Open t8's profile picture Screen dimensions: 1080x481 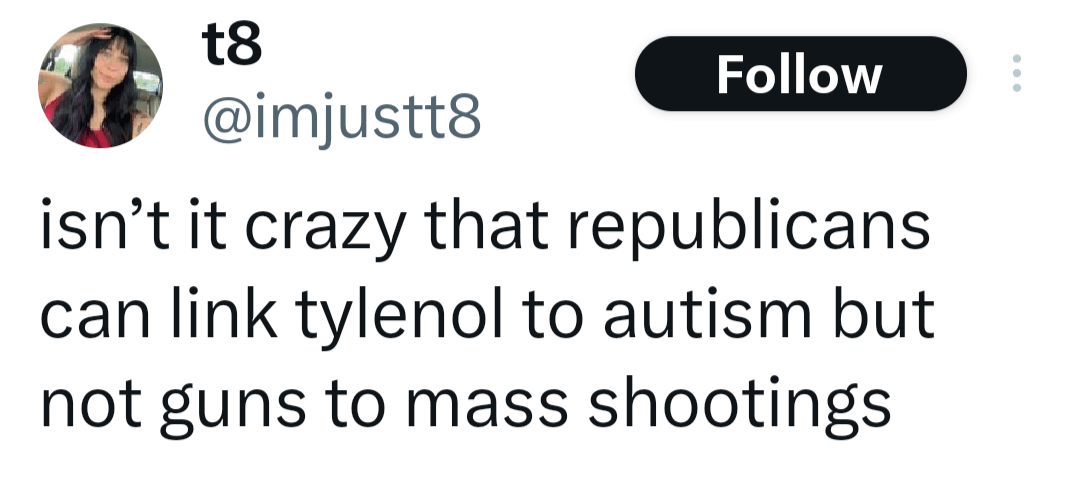pos(100,86)
